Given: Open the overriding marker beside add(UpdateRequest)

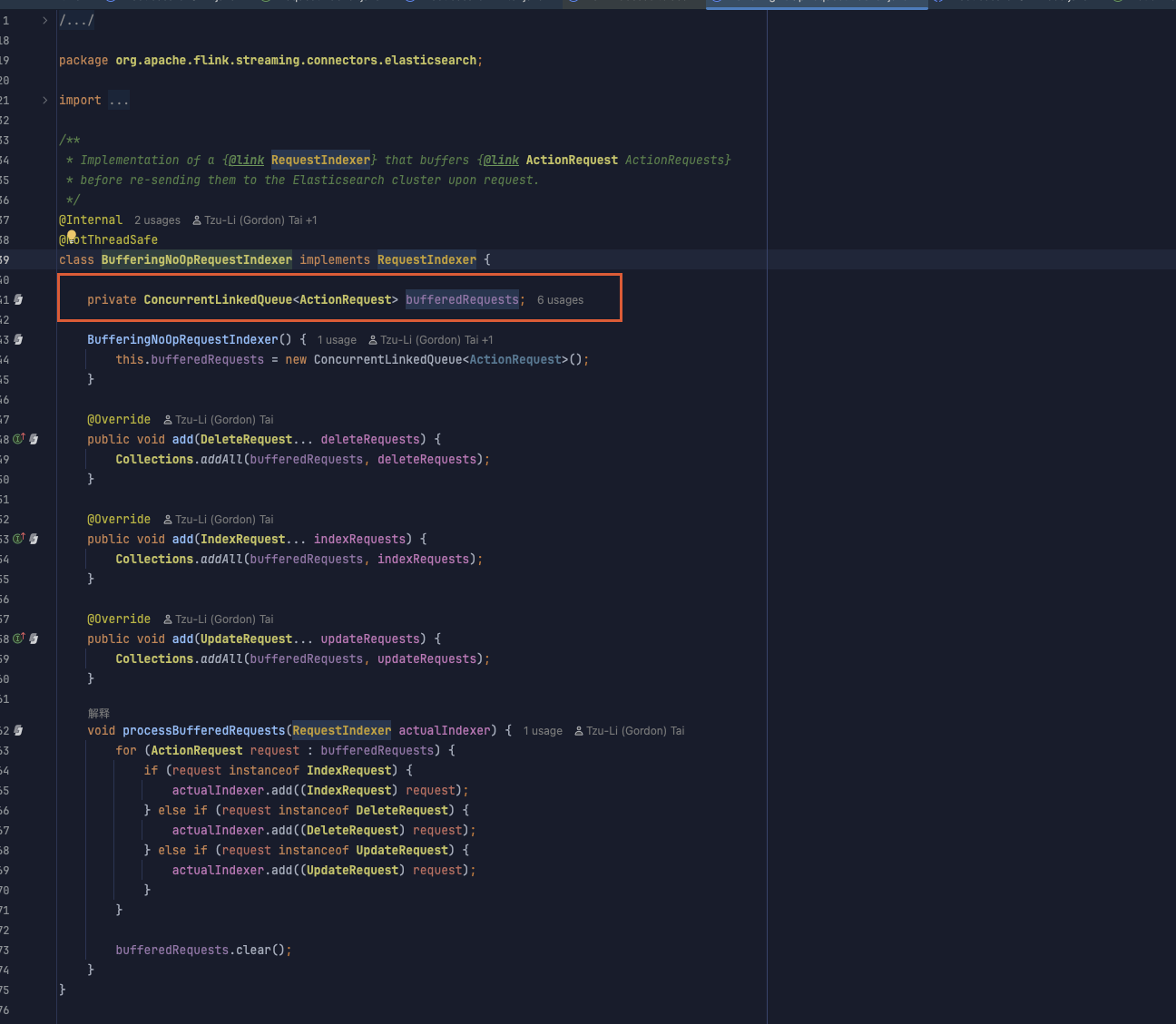Looking at the screenshot, I should pyautogui.click(x=16, y=639).
